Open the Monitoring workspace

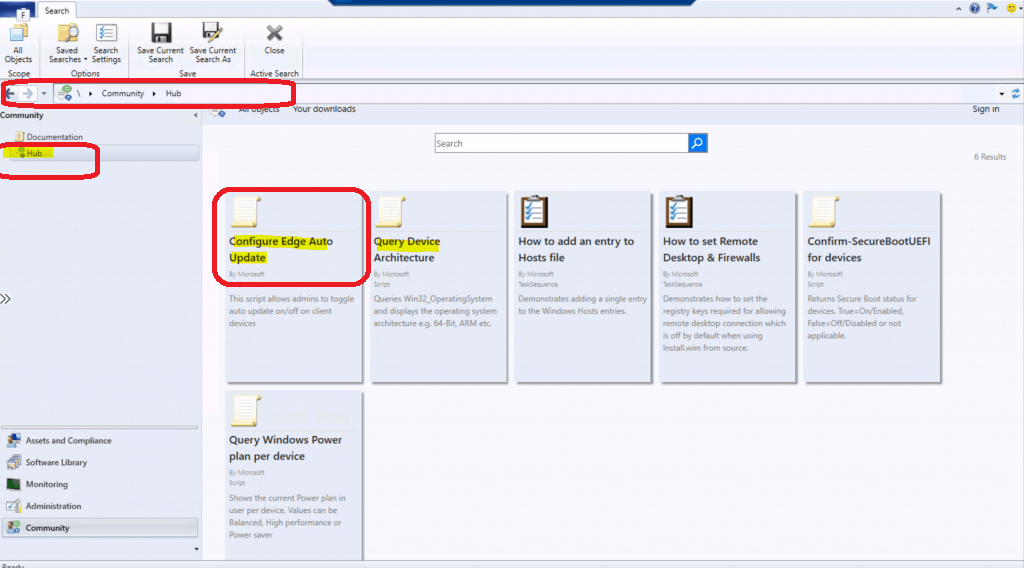pos(100,484)
